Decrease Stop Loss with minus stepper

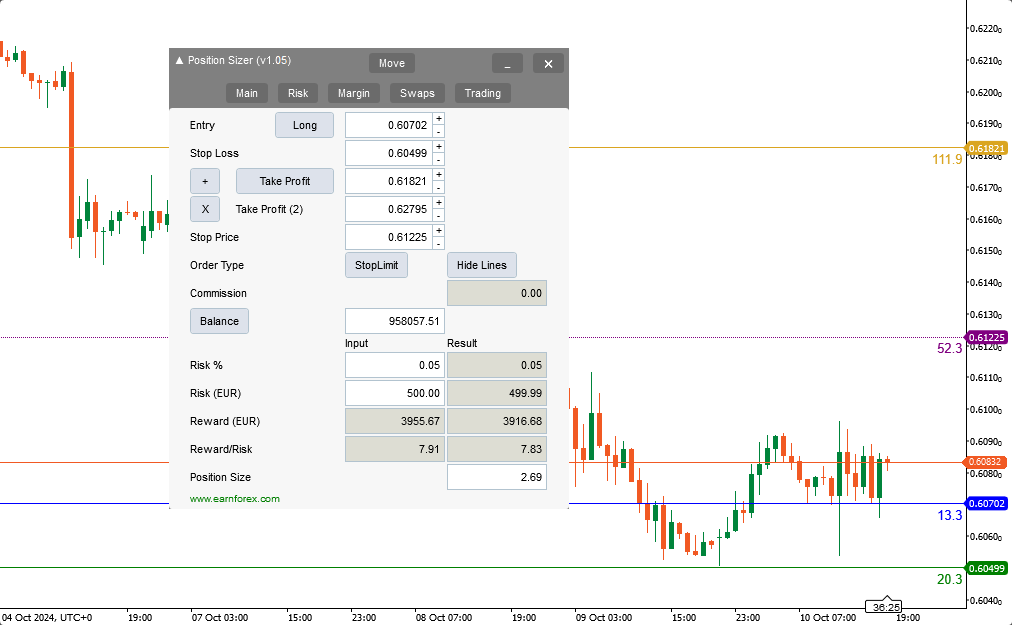pos(439,159)
